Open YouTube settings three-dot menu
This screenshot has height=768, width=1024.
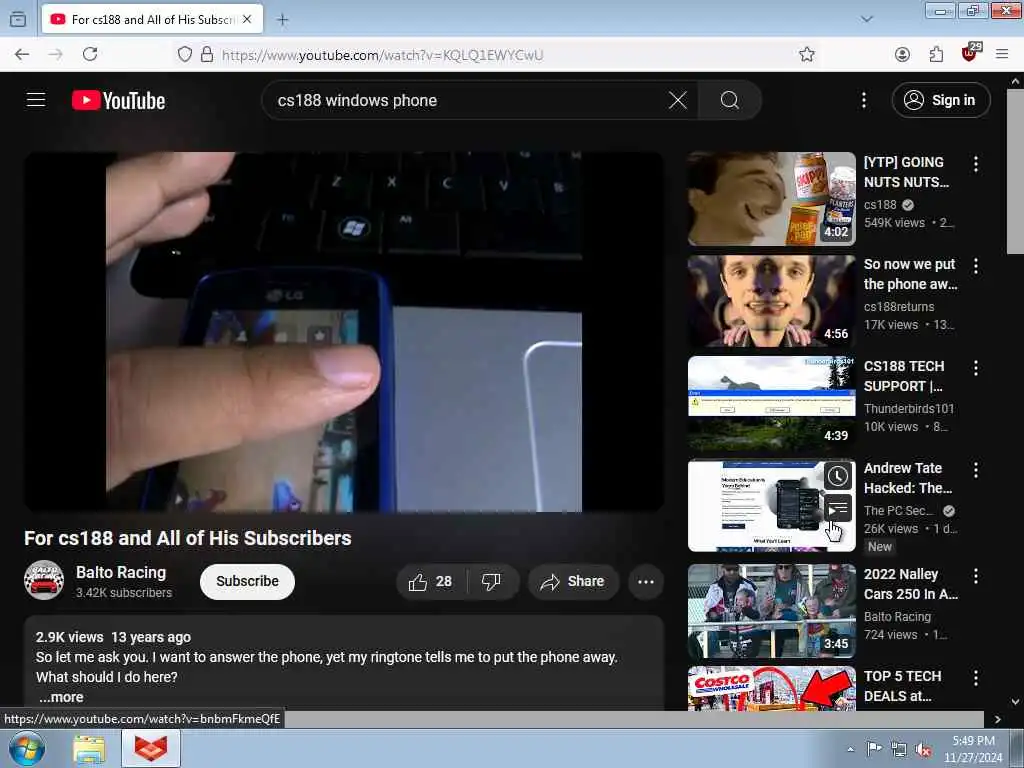[863, 100]
